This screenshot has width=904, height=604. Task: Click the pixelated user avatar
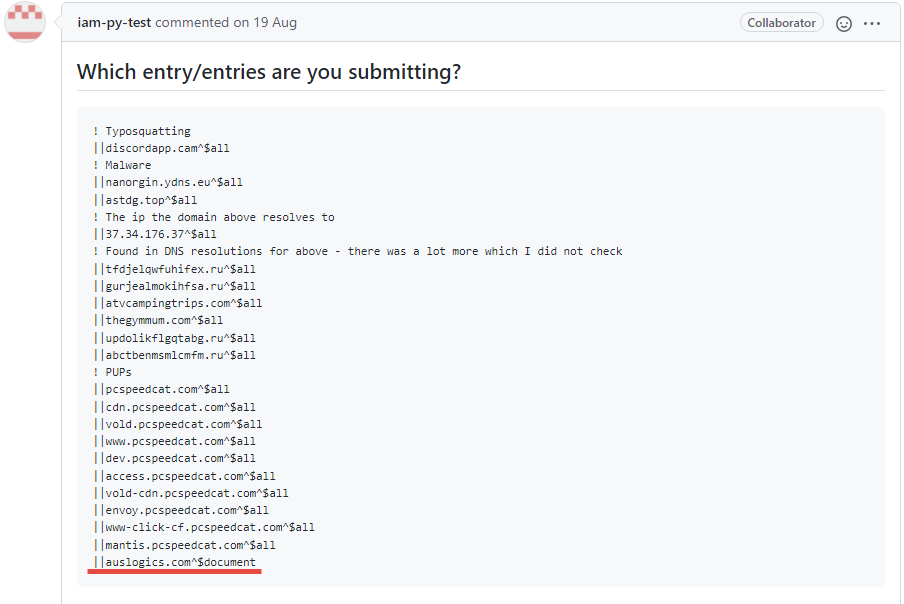pos(25,22)
